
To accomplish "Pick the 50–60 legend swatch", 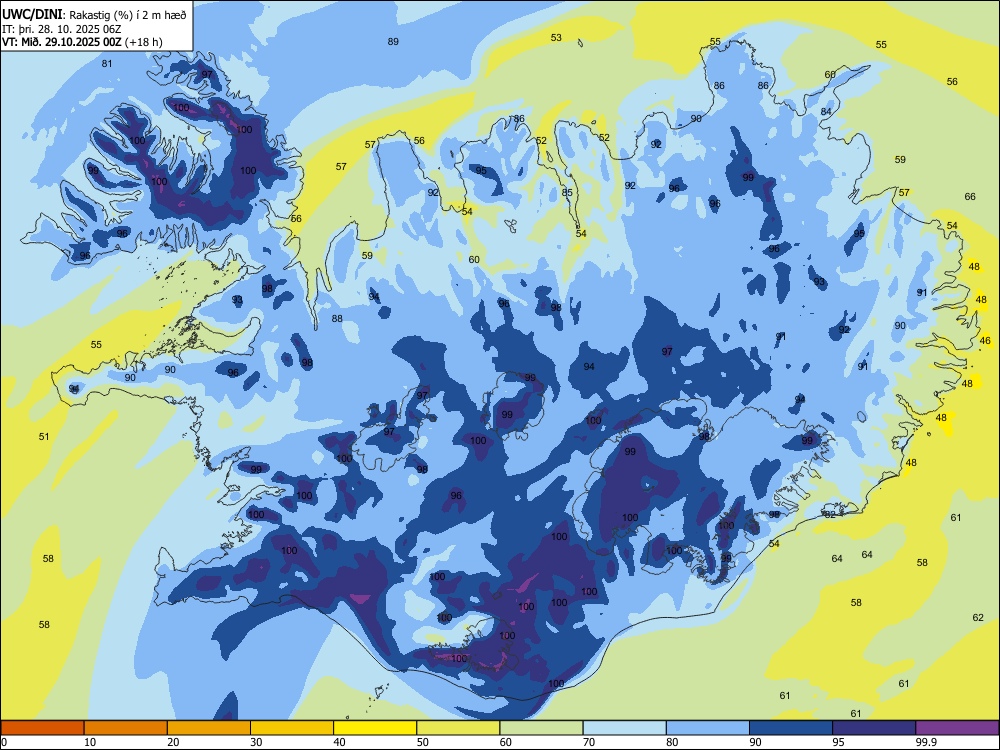I will click(x=458, y=728).
